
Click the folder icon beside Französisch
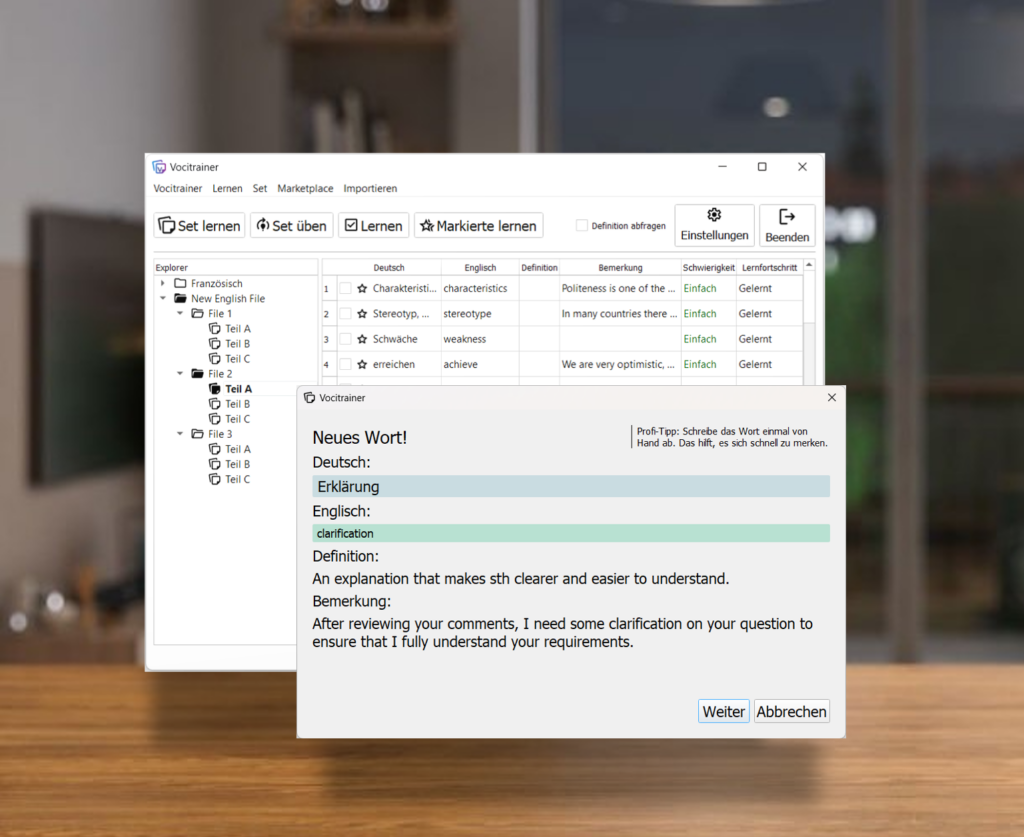point(180,283)
